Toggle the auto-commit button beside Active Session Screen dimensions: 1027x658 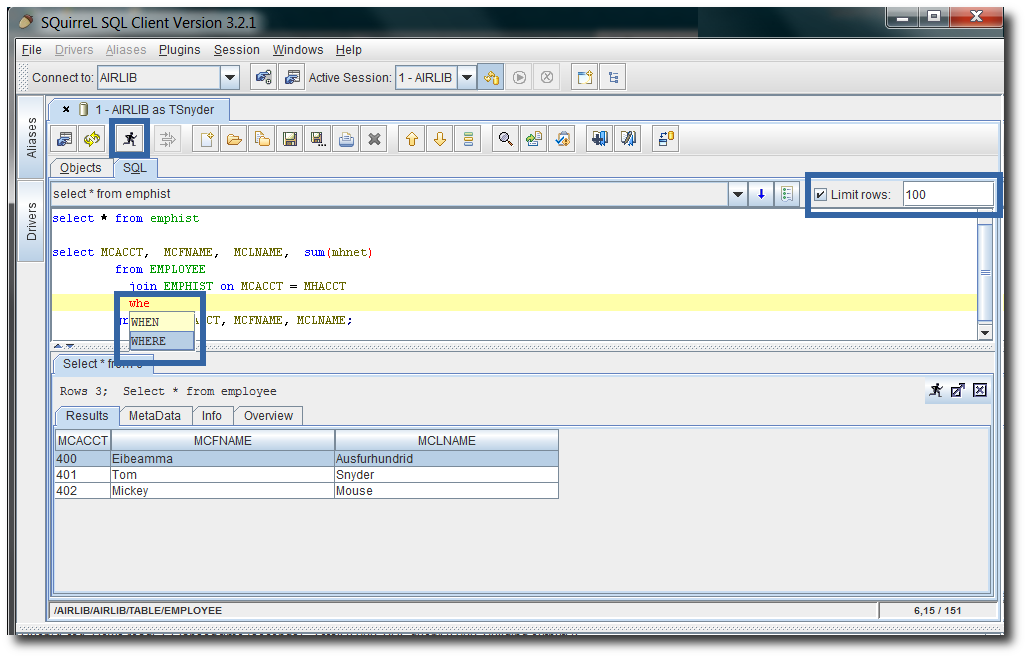(x=491, y=77)
